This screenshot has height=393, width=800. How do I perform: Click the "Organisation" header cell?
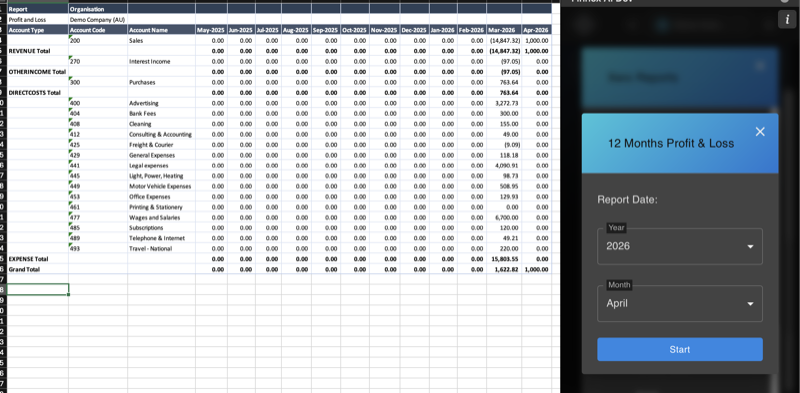pos(98,9)
